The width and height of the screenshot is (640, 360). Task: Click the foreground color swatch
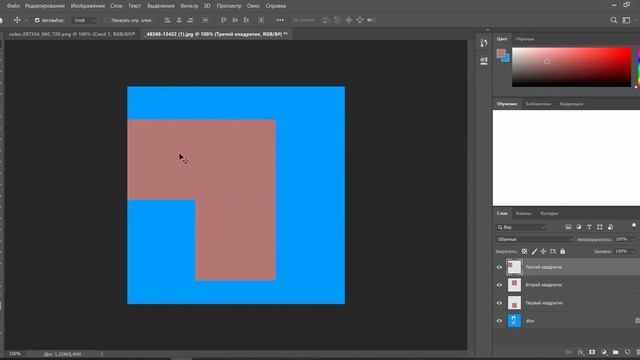click(501, 53)
